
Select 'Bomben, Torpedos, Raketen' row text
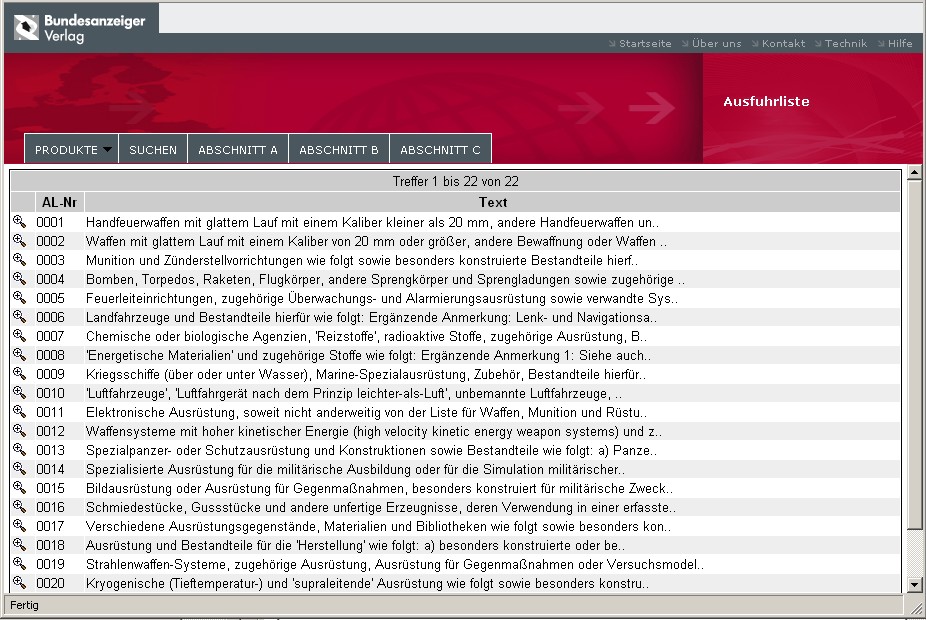point(385,279)
